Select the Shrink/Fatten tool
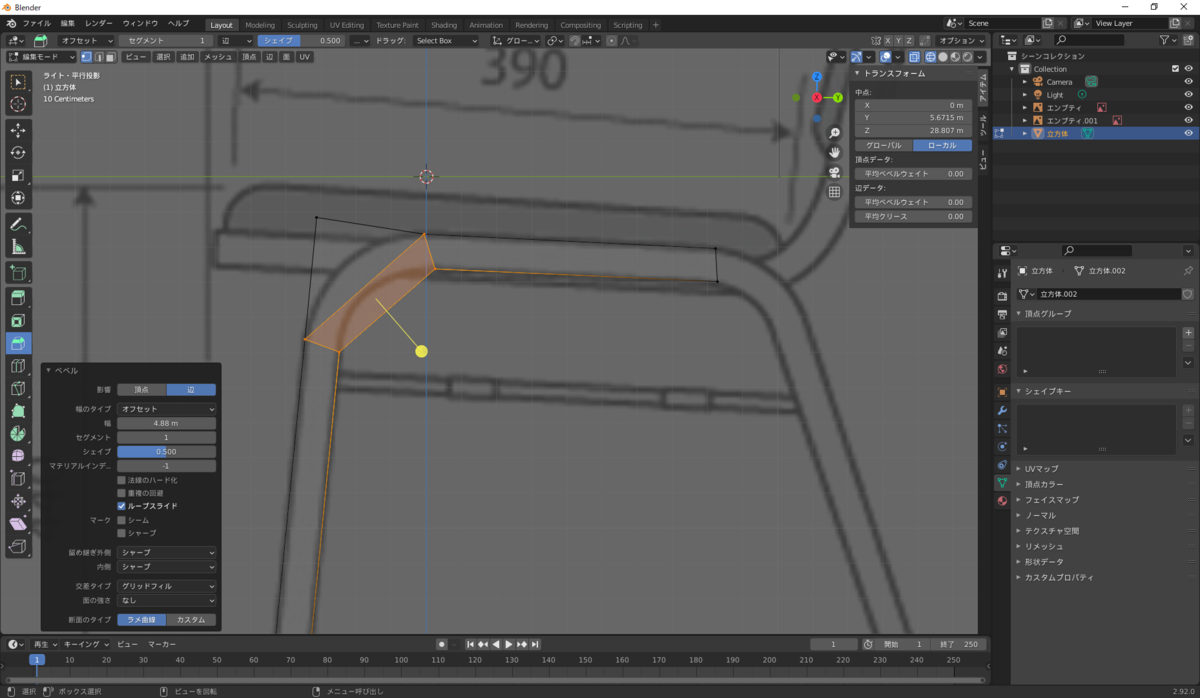This screenshot has width=1200, height=698. tap(18, 501)
